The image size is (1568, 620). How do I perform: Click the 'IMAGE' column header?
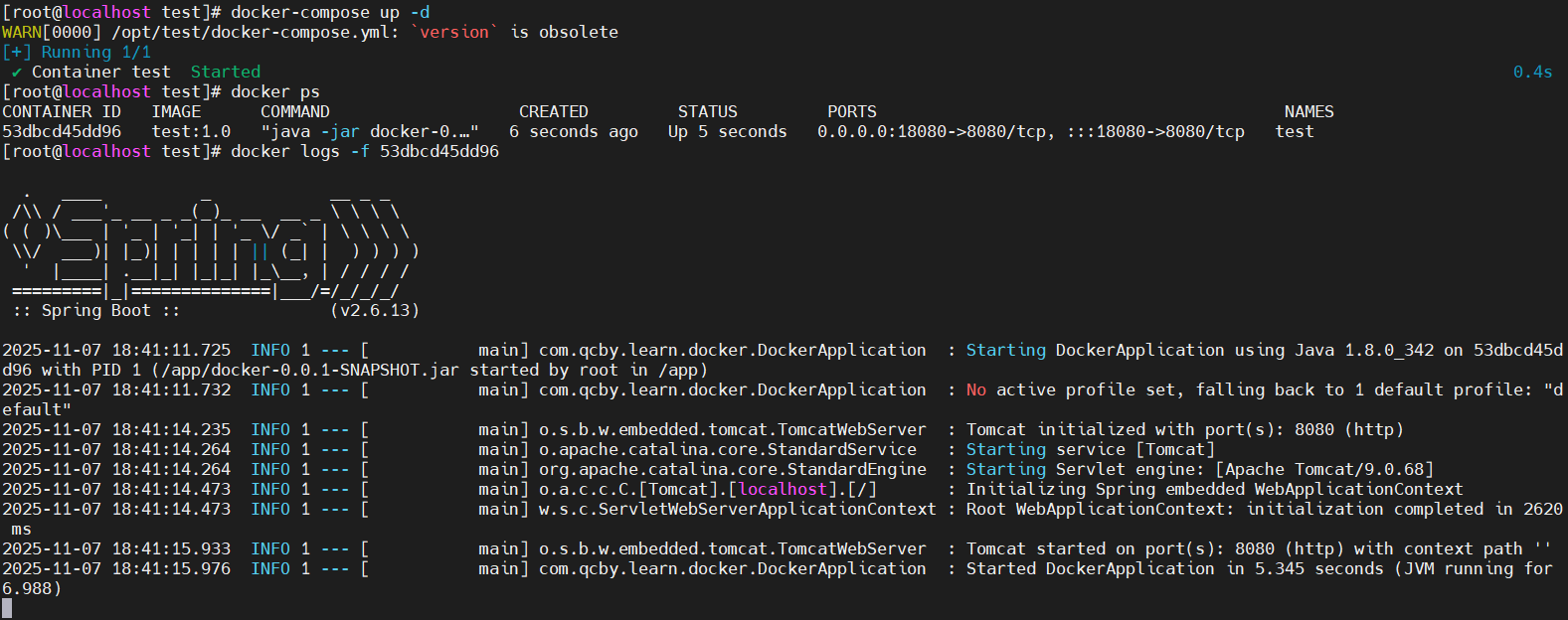pos(176,111)
